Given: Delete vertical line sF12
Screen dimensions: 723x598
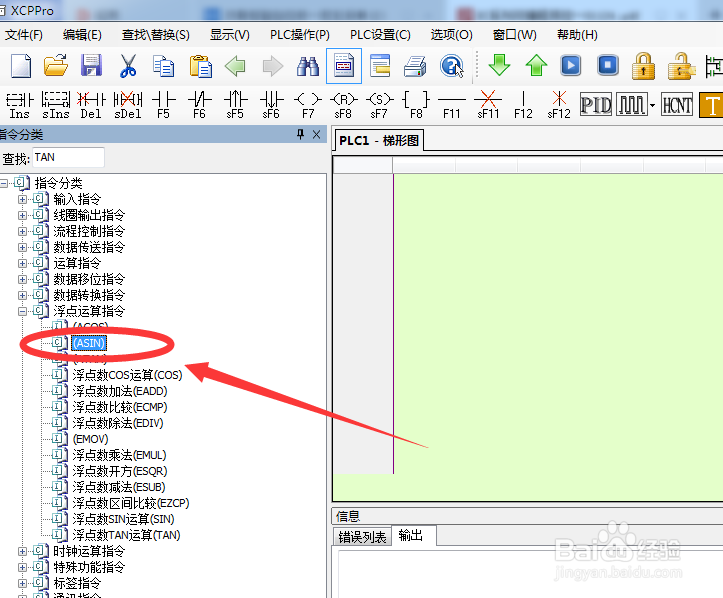Looking at the screenshot, I should click(559, 105).
